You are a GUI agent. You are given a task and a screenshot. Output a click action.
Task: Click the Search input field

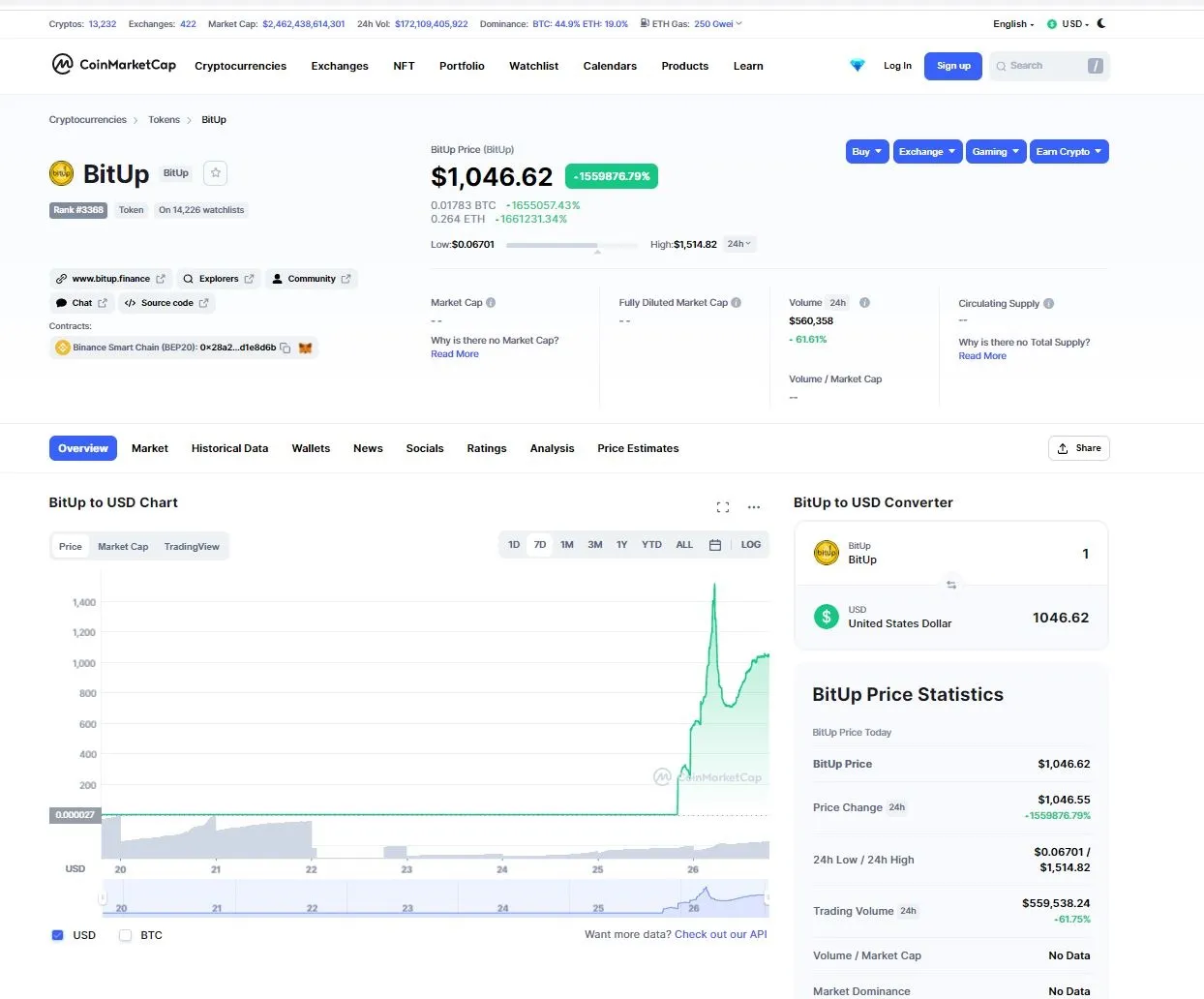[x=1050, y=66]
